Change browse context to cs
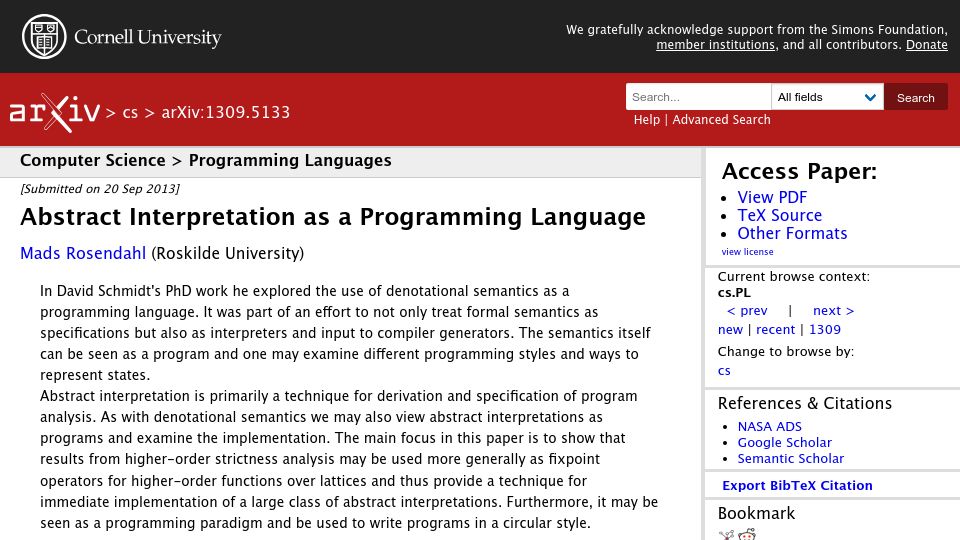 click(x=724, y=370)
